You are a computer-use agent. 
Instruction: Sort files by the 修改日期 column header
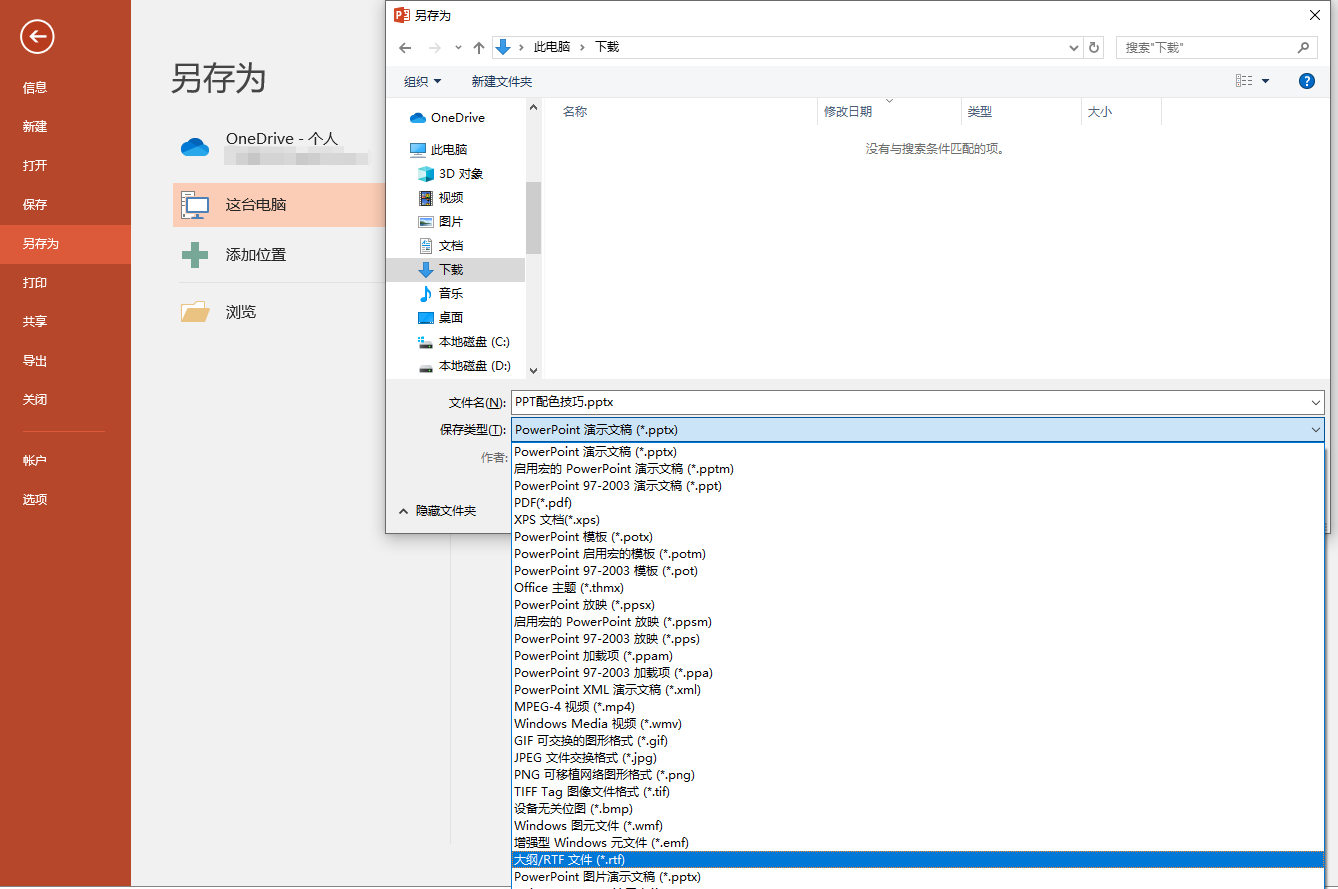point(848,112)
